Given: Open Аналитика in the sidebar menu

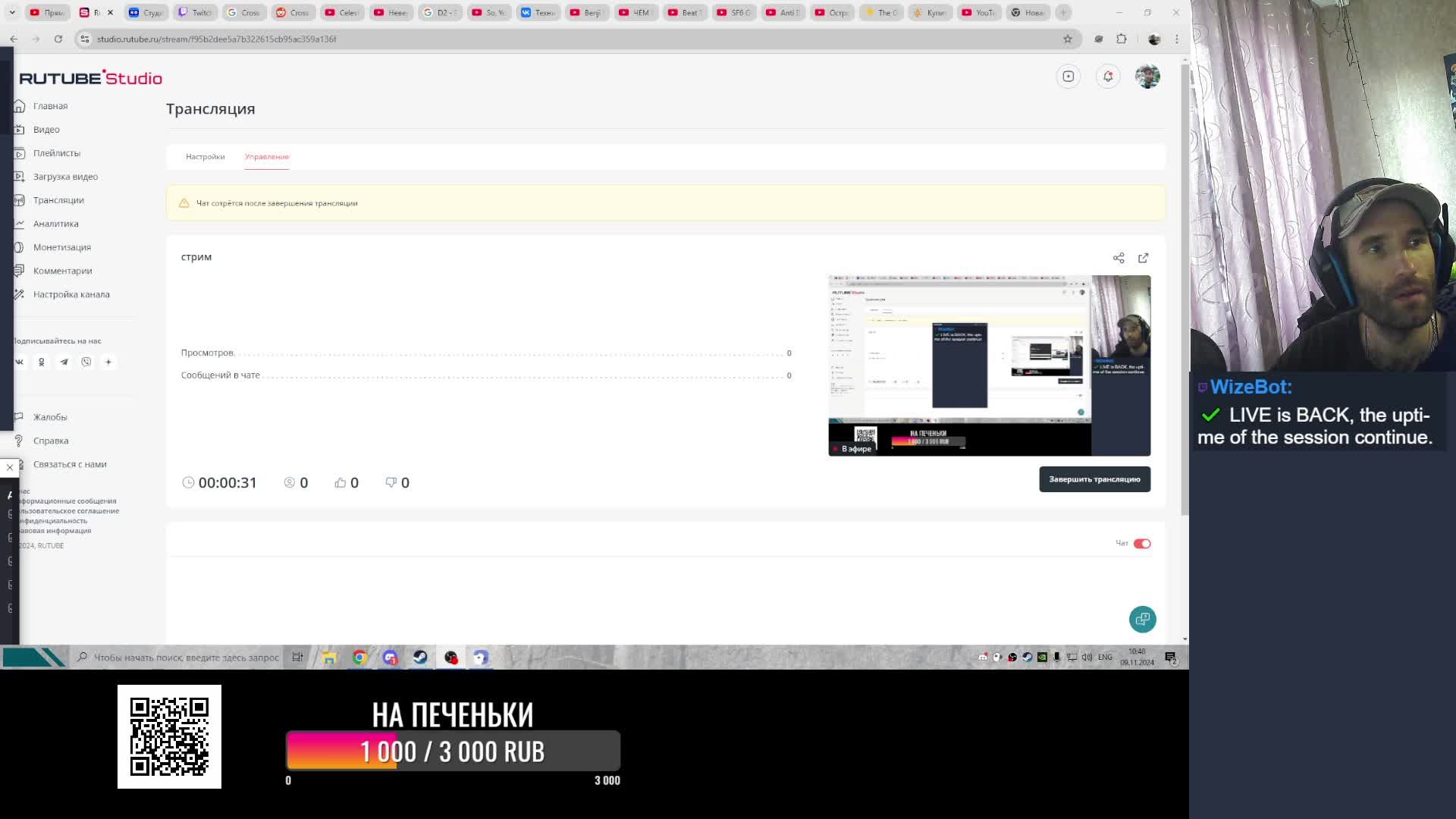Looking at the screenshot, I should click(x=55, y=224).
